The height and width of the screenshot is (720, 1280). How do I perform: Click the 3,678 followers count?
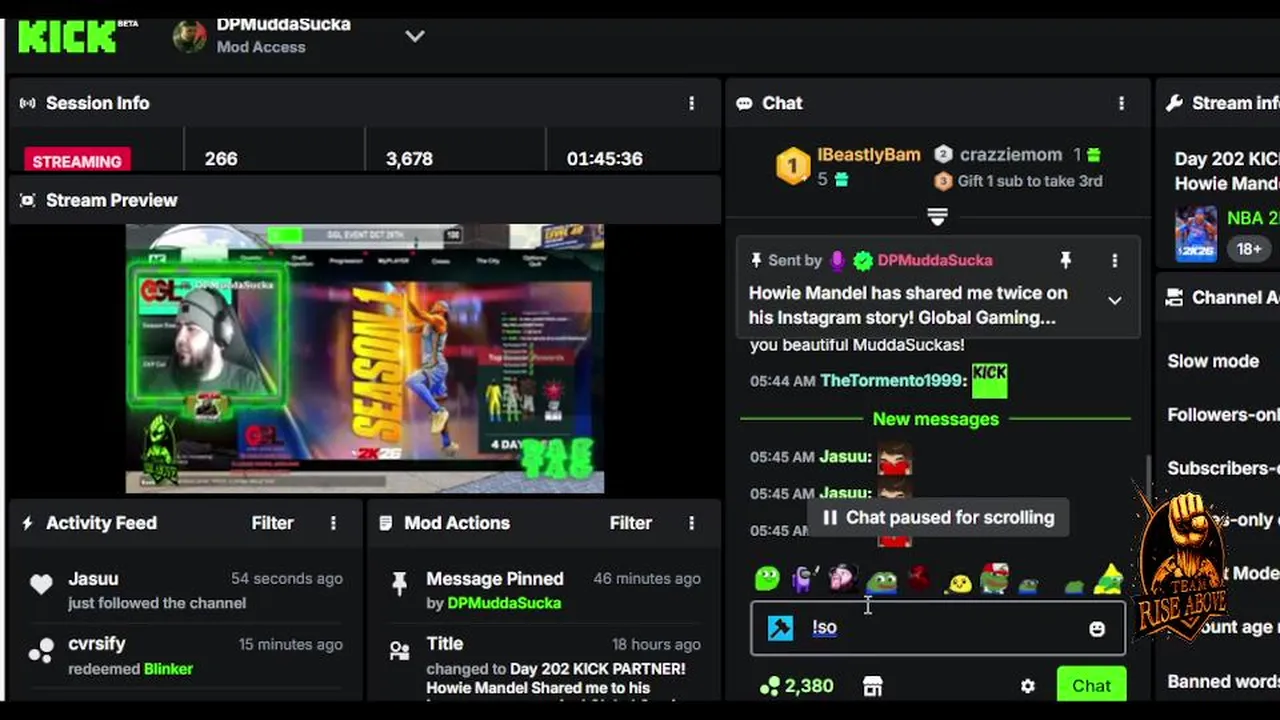(x=409, y=159)
